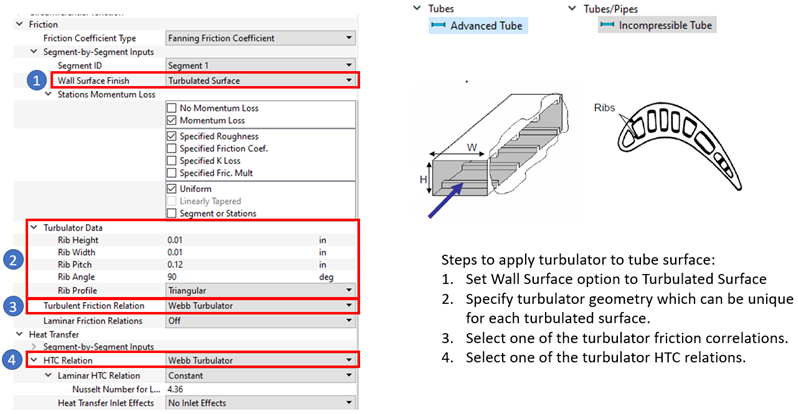The image size is (798, 414).
Task: Click the Rib Height value field
Action: tap(250, 240)
